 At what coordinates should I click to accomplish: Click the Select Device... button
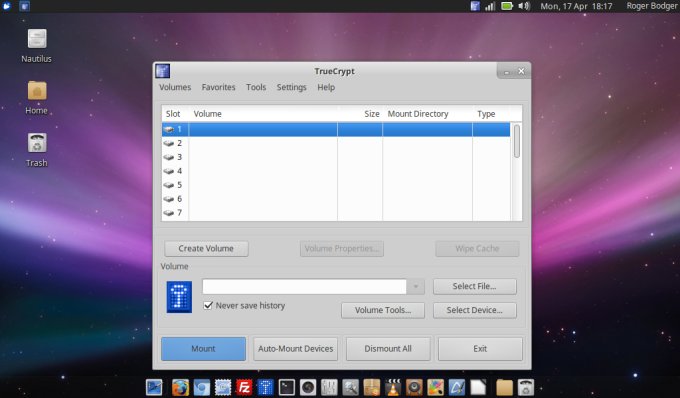coord(475,310)
